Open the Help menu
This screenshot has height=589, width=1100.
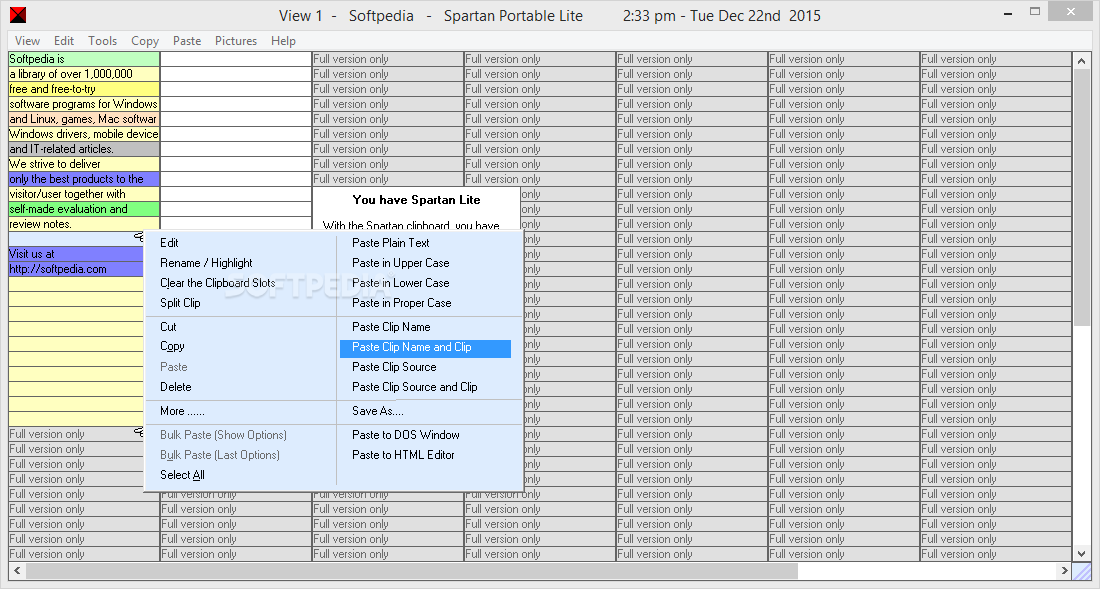pos(283,41)
